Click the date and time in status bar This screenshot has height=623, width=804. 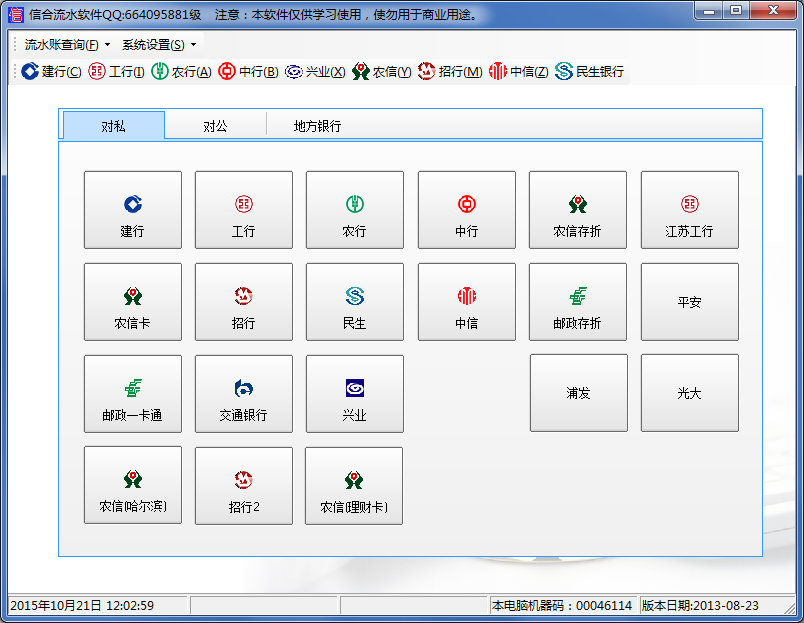(x=82, y=606)
